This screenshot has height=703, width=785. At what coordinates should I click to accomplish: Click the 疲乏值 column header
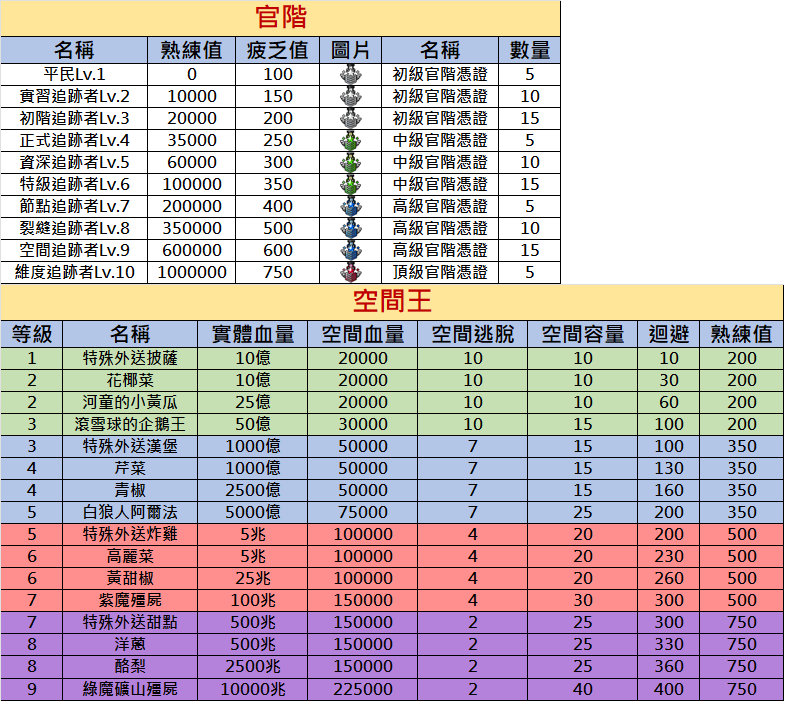[x=277, y=50]
